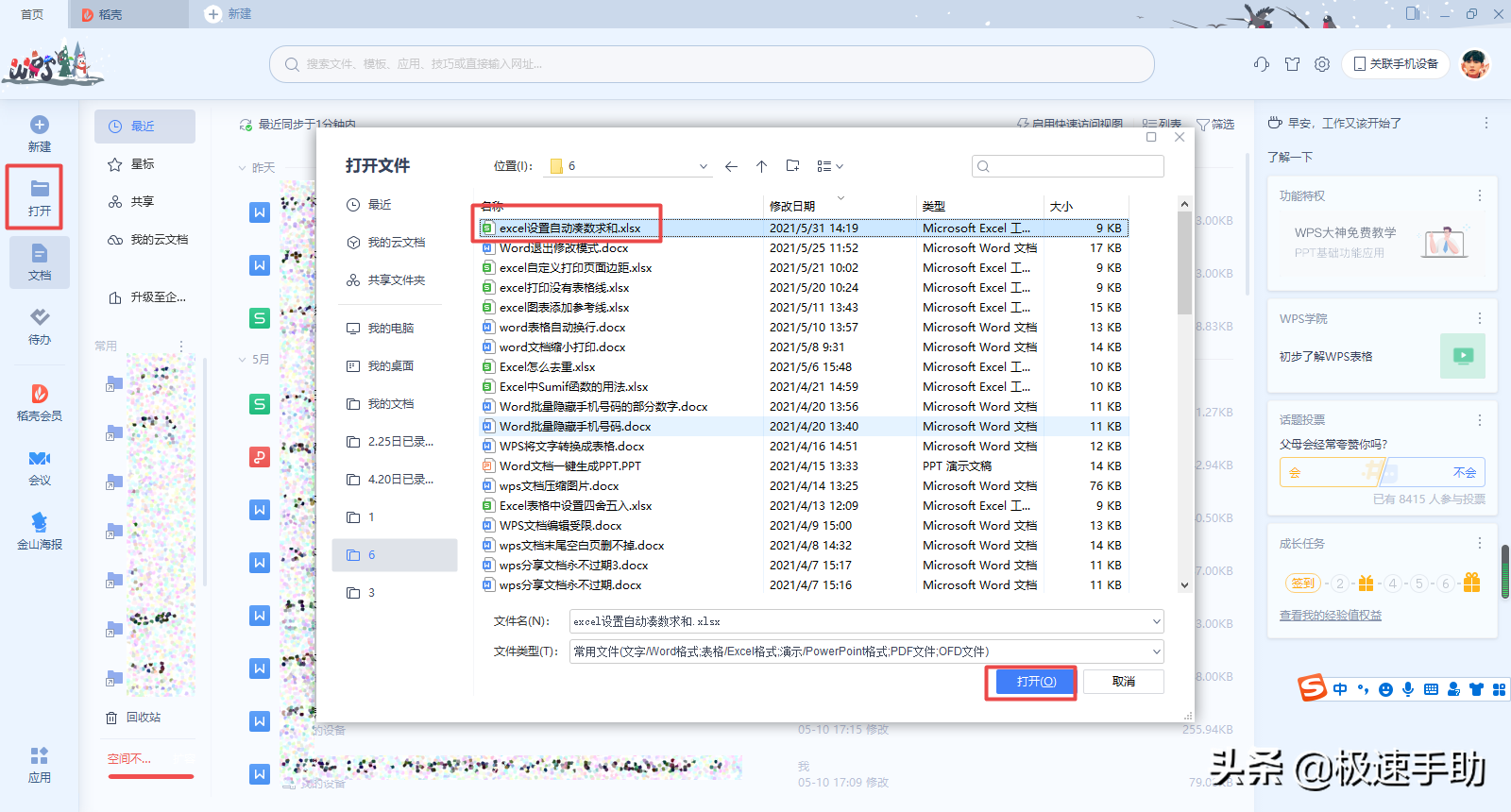This screenshot has height=812, width=1511.
Task: Select file WPS文档编辑受限.docx
Action: [x=560, y=526]
